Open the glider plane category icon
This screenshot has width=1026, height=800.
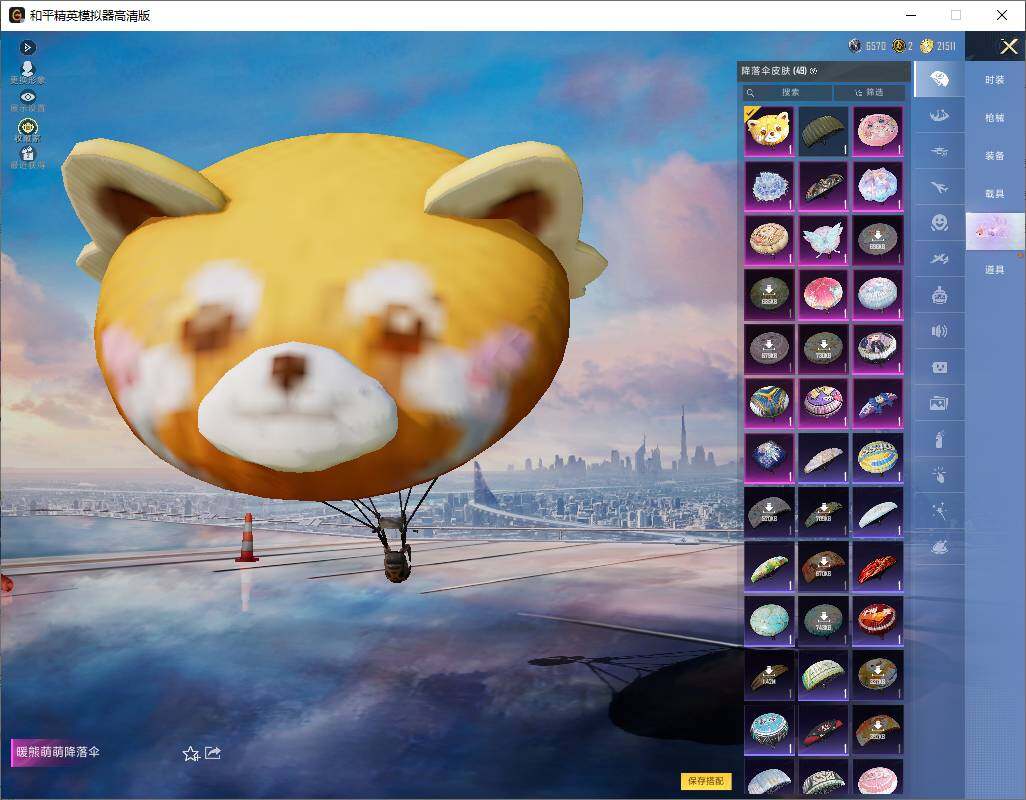940,260
